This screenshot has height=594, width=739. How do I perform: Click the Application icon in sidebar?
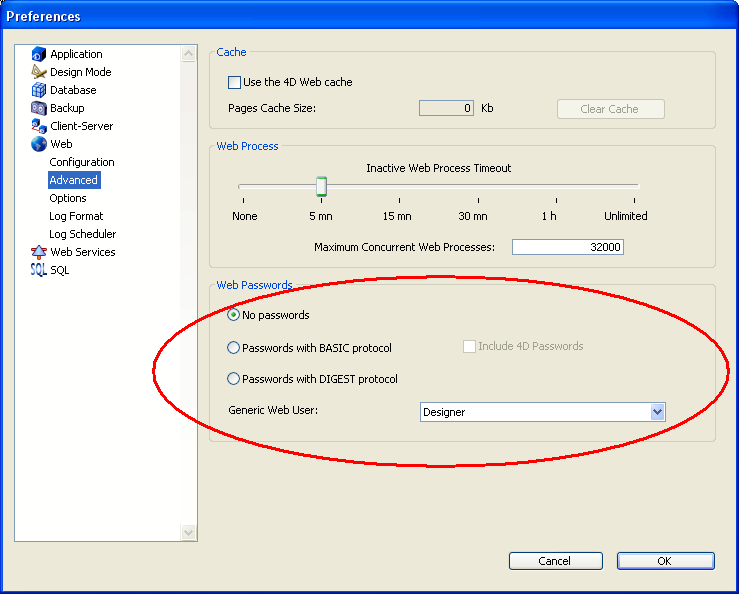point(39,54)
